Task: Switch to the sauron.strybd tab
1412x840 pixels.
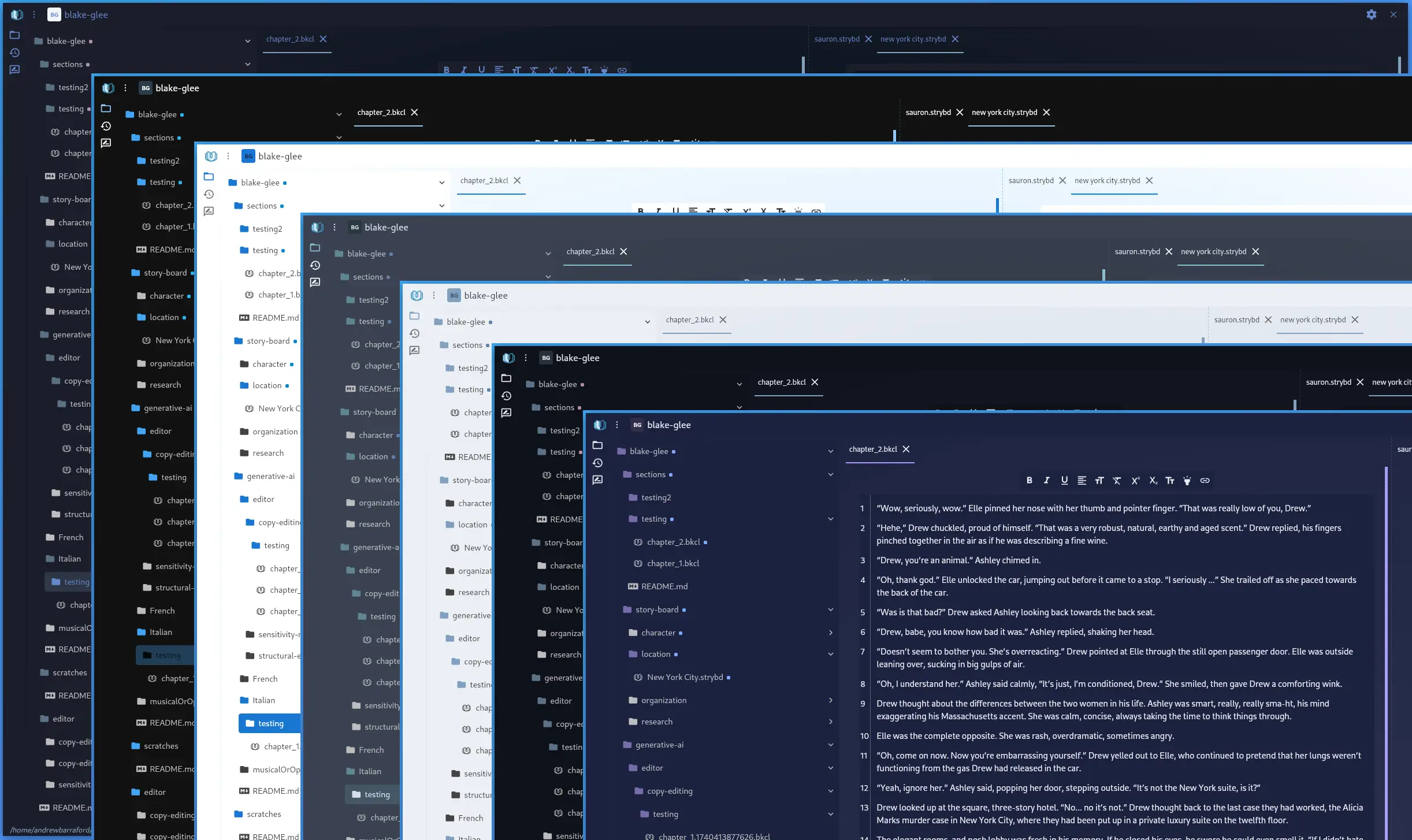Action: [1403, 449]
